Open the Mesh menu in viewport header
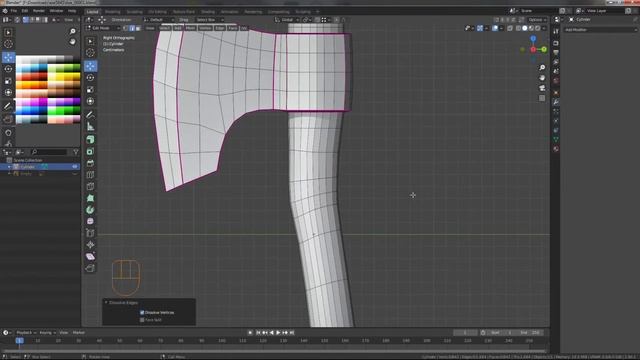Screen dimensions: 640x360 pos(191,28)
